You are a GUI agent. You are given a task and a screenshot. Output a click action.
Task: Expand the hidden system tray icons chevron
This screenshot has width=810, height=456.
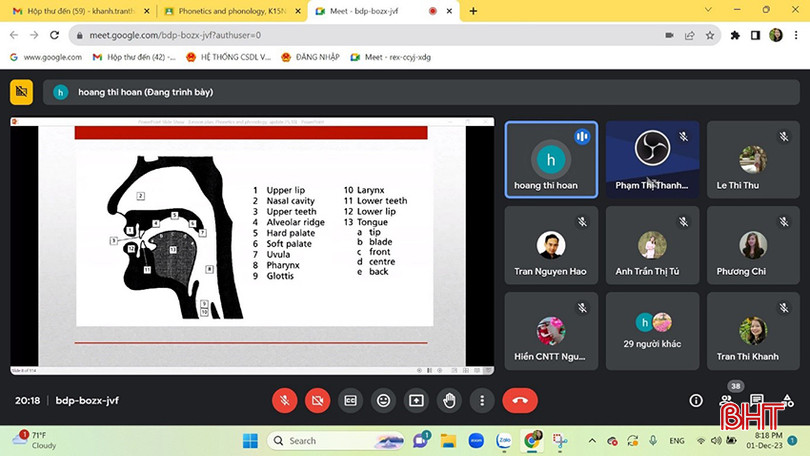point(592,441)
